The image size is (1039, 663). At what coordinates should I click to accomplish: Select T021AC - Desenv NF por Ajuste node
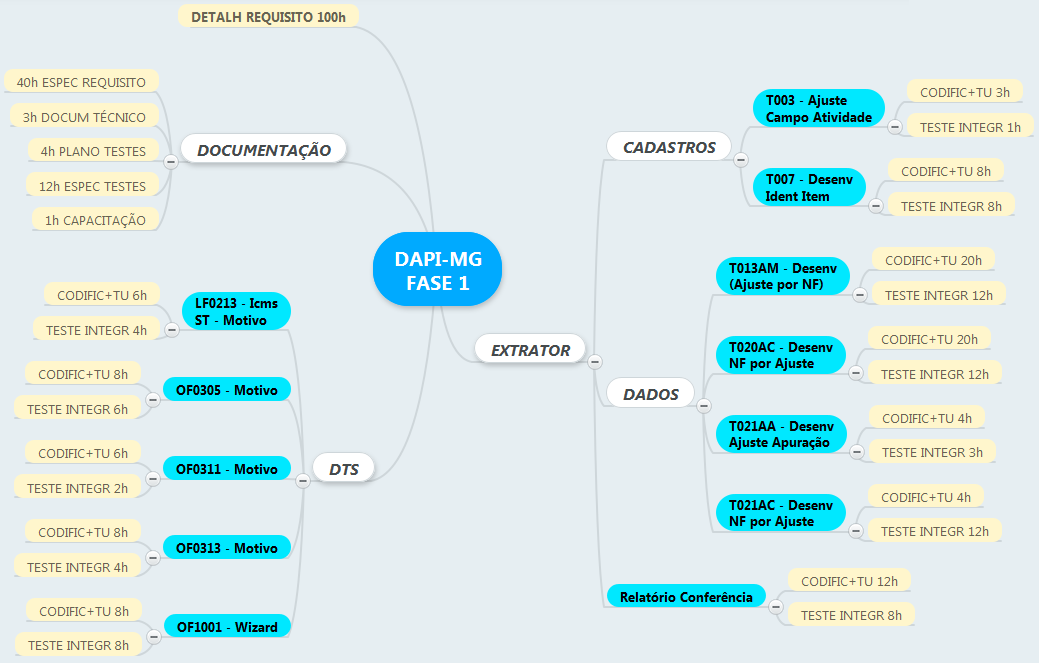[781, 513]
